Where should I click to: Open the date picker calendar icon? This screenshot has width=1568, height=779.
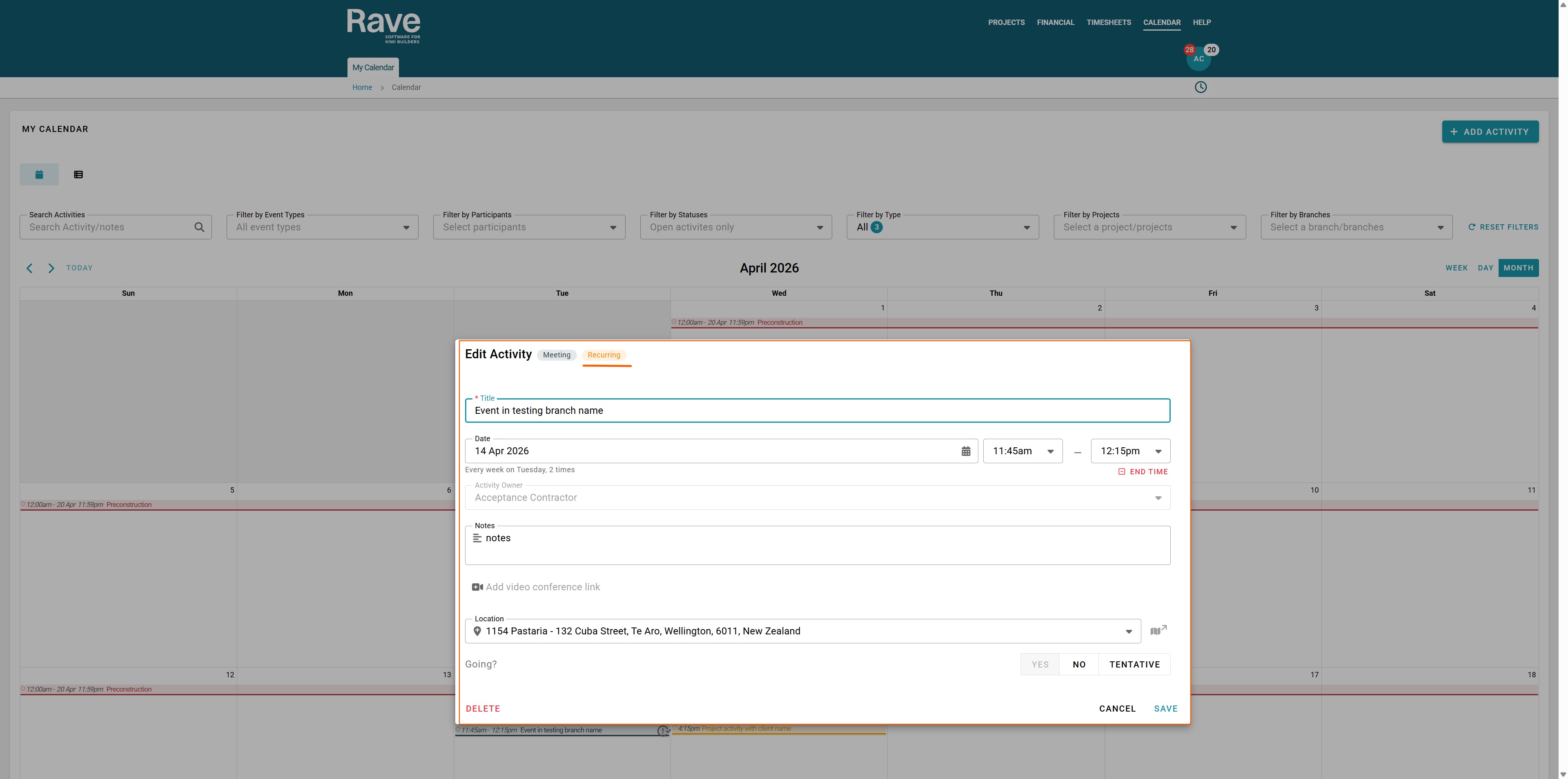[965, 451]
